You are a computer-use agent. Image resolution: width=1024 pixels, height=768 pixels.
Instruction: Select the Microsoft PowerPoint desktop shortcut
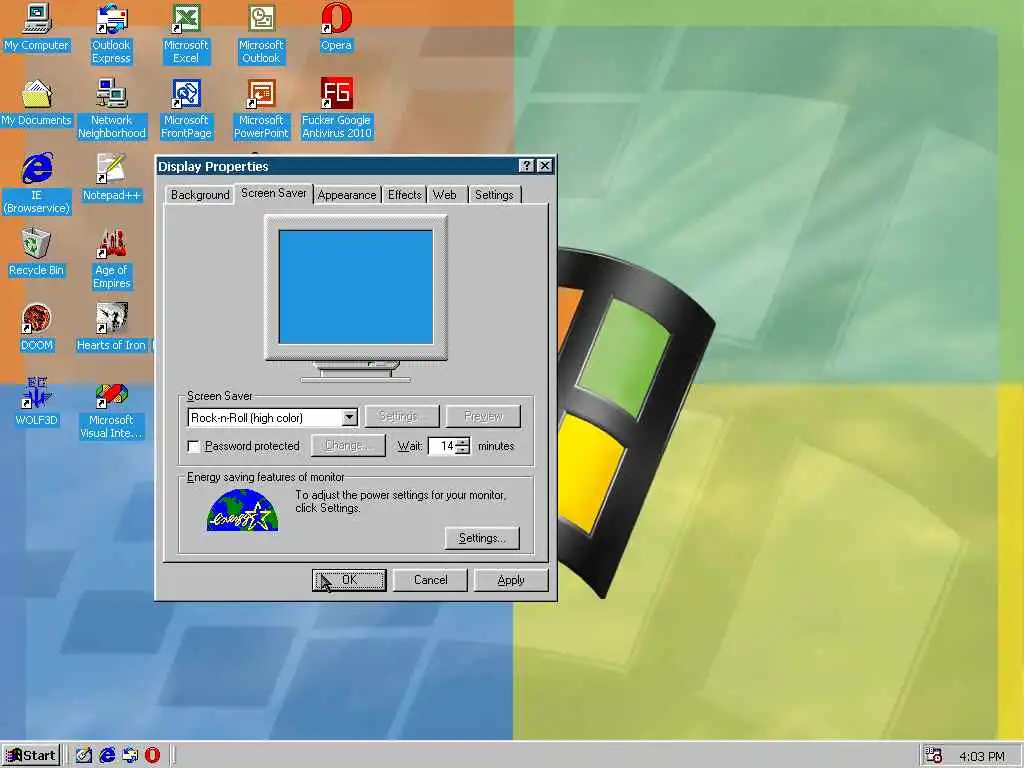tap(261, 109)
